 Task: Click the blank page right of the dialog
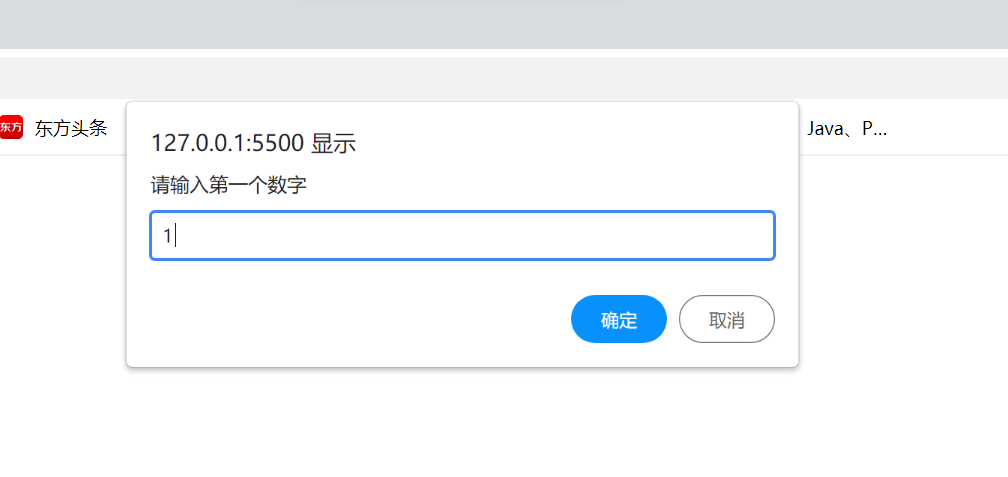coord(900,300)
